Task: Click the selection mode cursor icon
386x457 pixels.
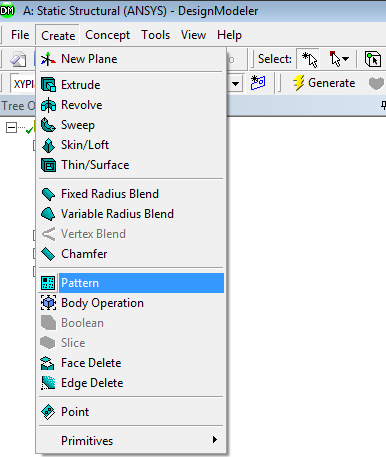Action: pyautogui.click(x=335, y=59)
